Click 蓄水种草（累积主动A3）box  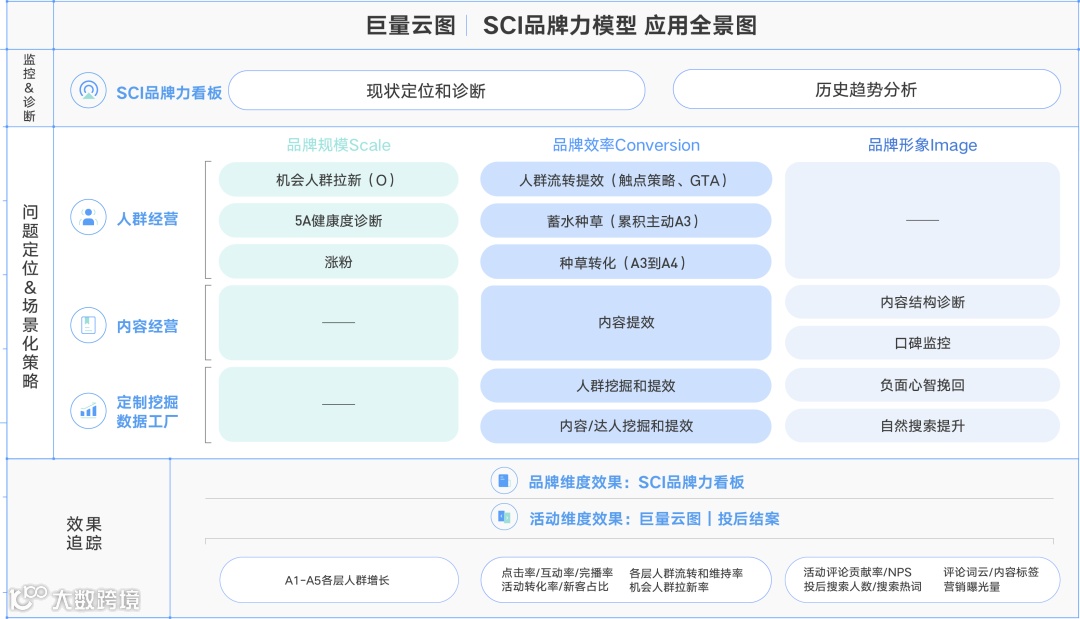[x=626, y=221]
